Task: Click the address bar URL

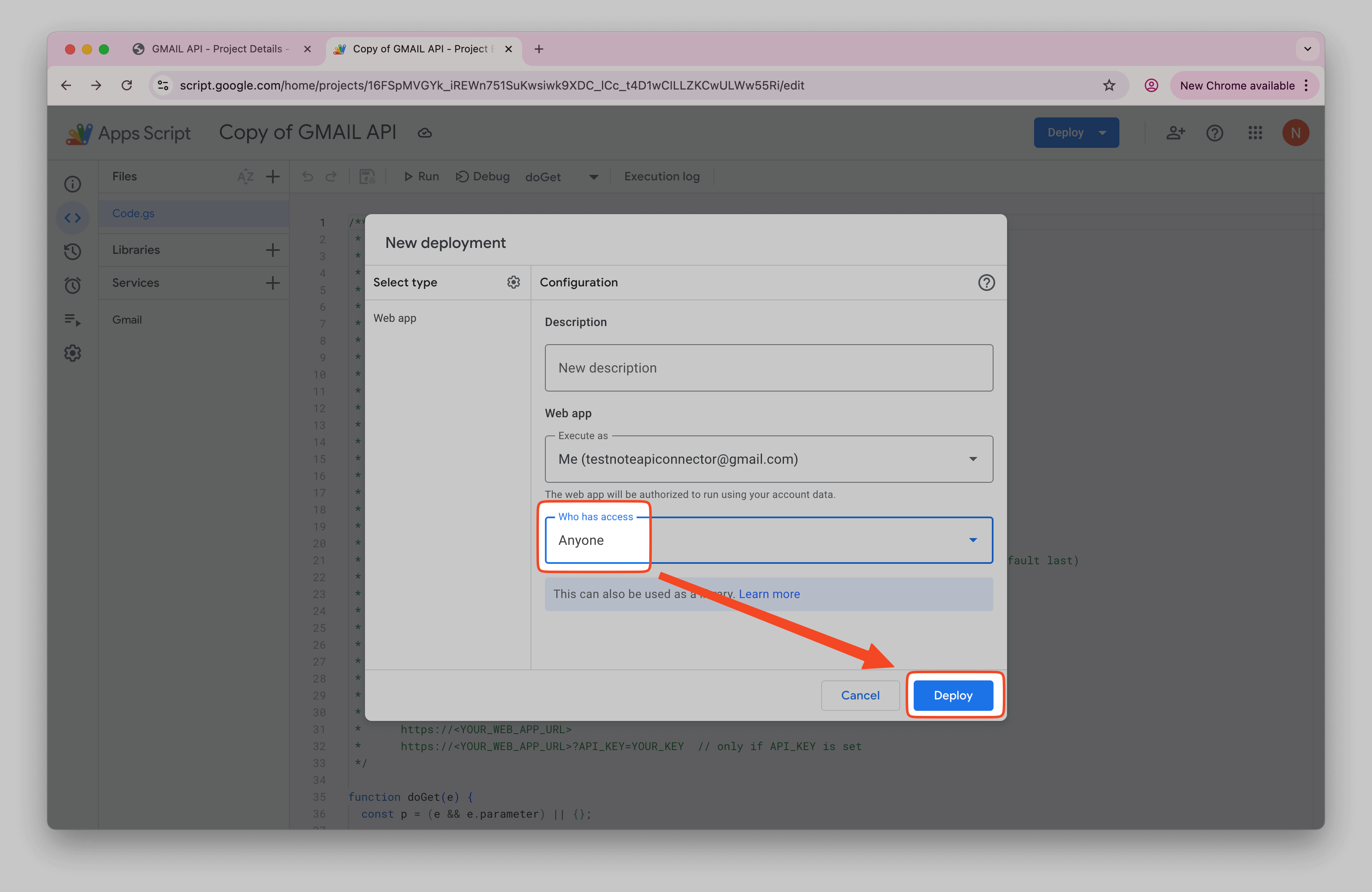Action: [492, 85]
